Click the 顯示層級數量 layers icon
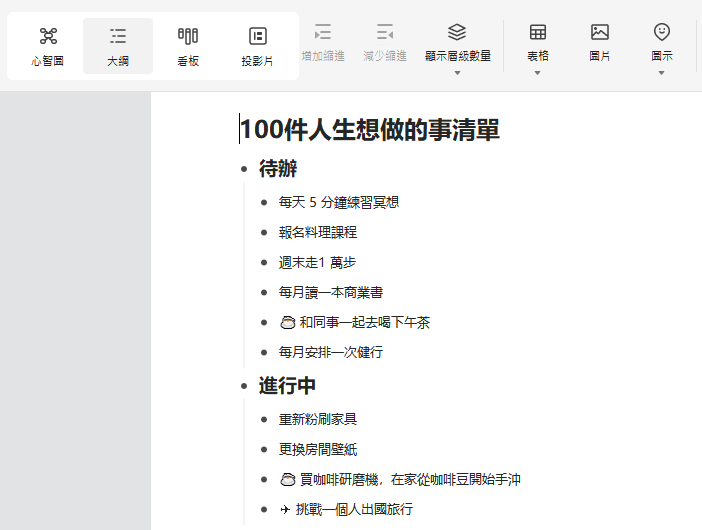This screenshot has height=530, width=702. [457, 32]
